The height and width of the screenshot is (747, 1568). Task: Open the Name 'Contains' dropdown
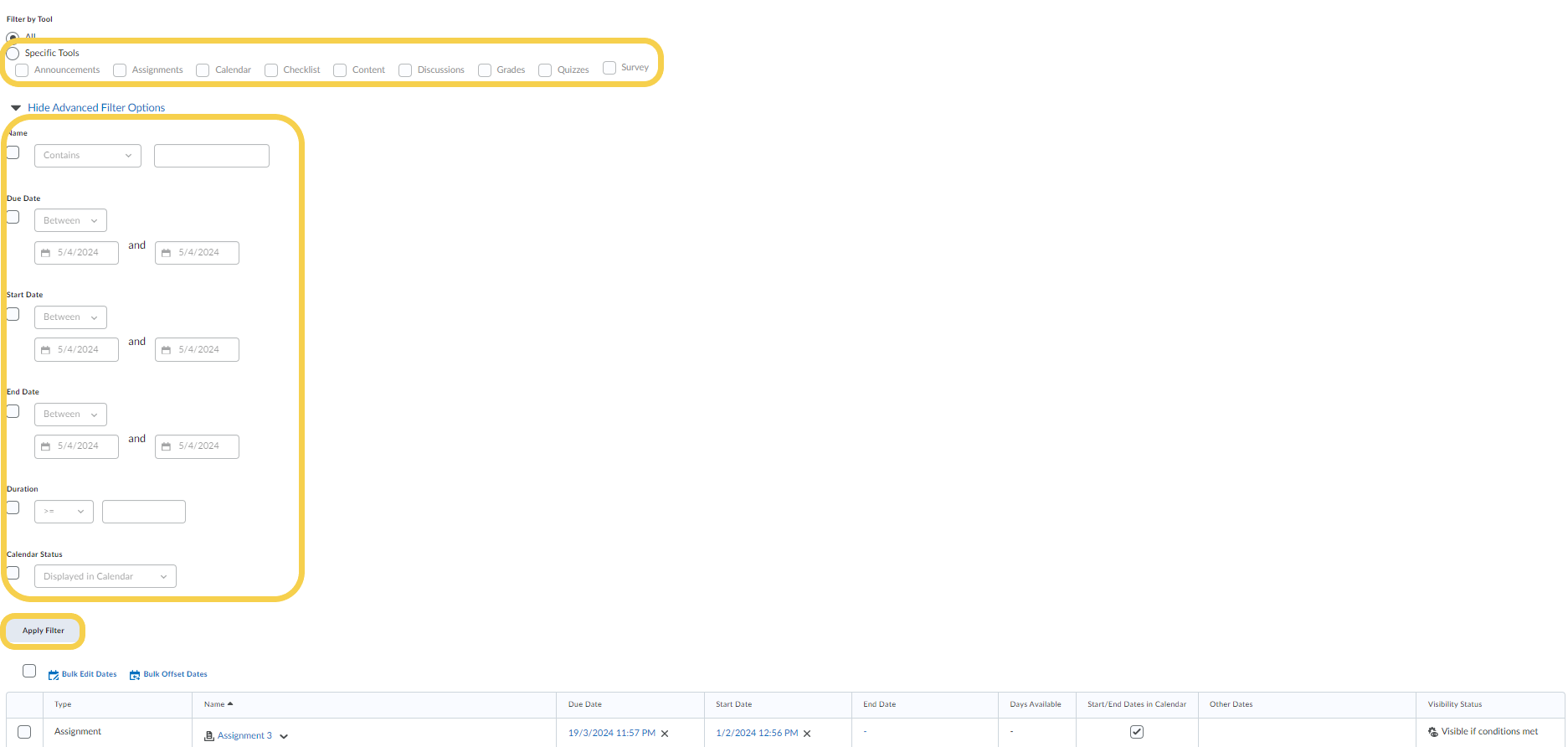coord(87,156)
